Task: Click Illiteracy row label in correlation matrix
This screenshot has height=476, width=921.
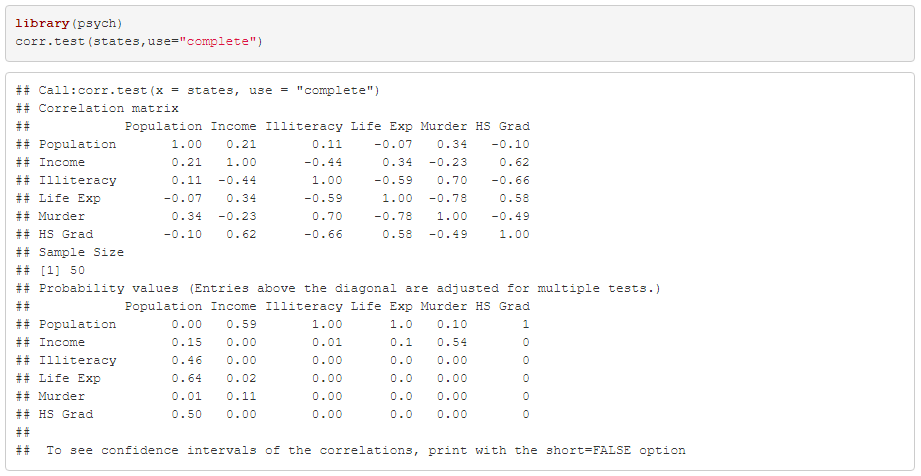Action: click(x=78, y=180)
